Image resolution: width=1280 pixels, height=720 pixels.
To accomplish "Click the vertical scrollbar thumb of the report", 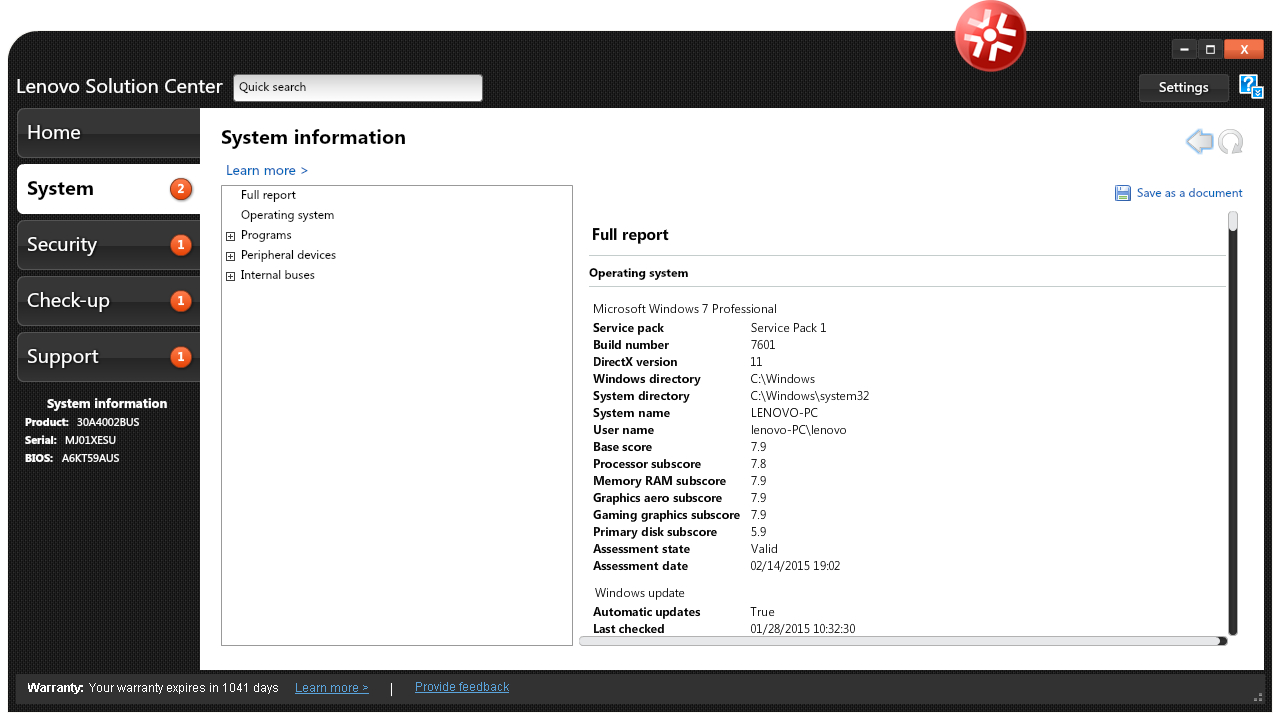I will 1233,221.
